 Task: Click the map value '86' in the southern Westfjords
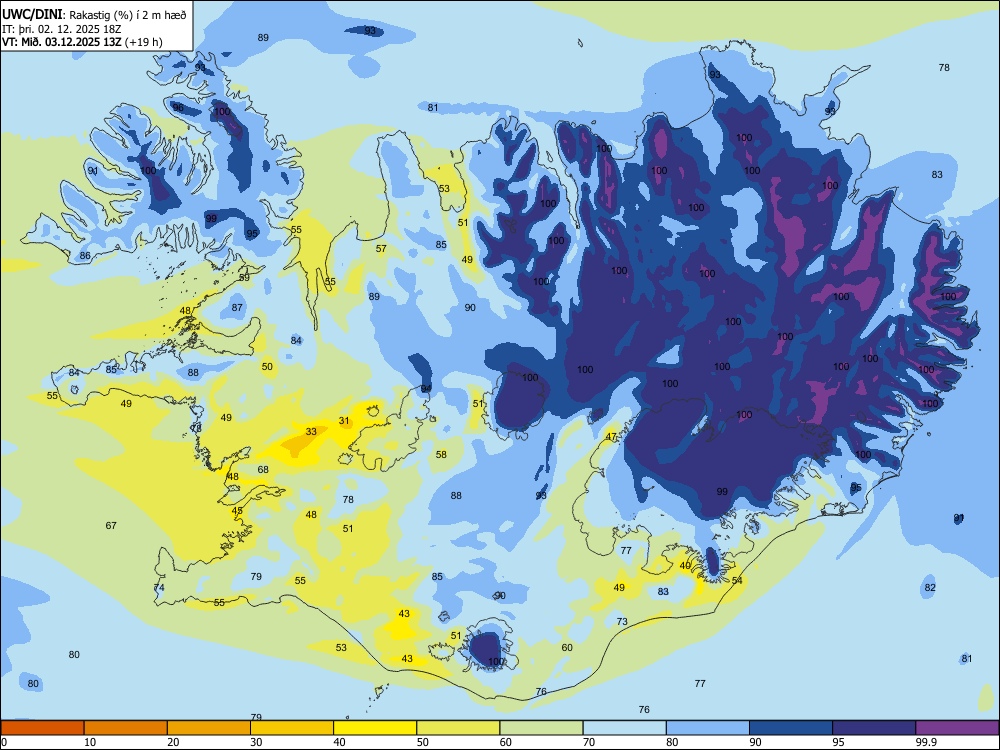pos(85,256)
